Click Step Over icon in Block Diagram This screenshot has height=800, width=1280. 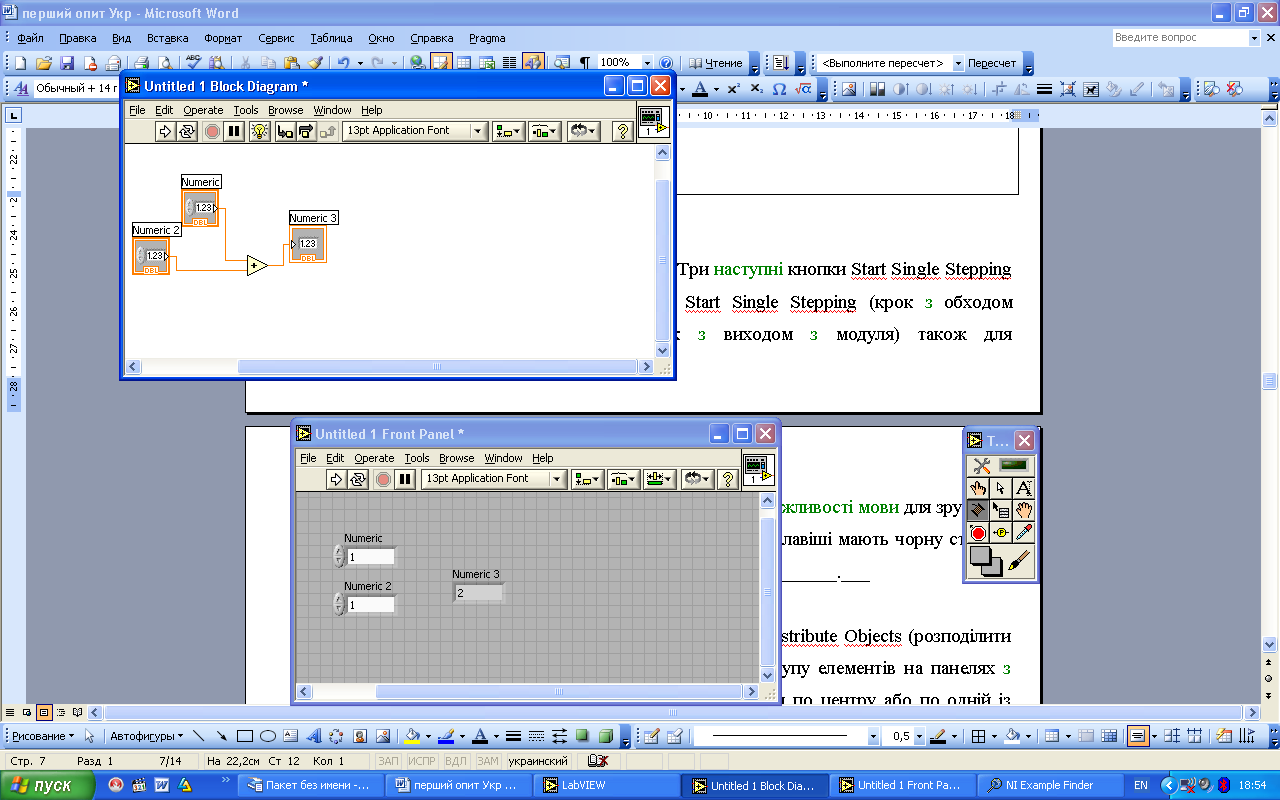point(306,131)
